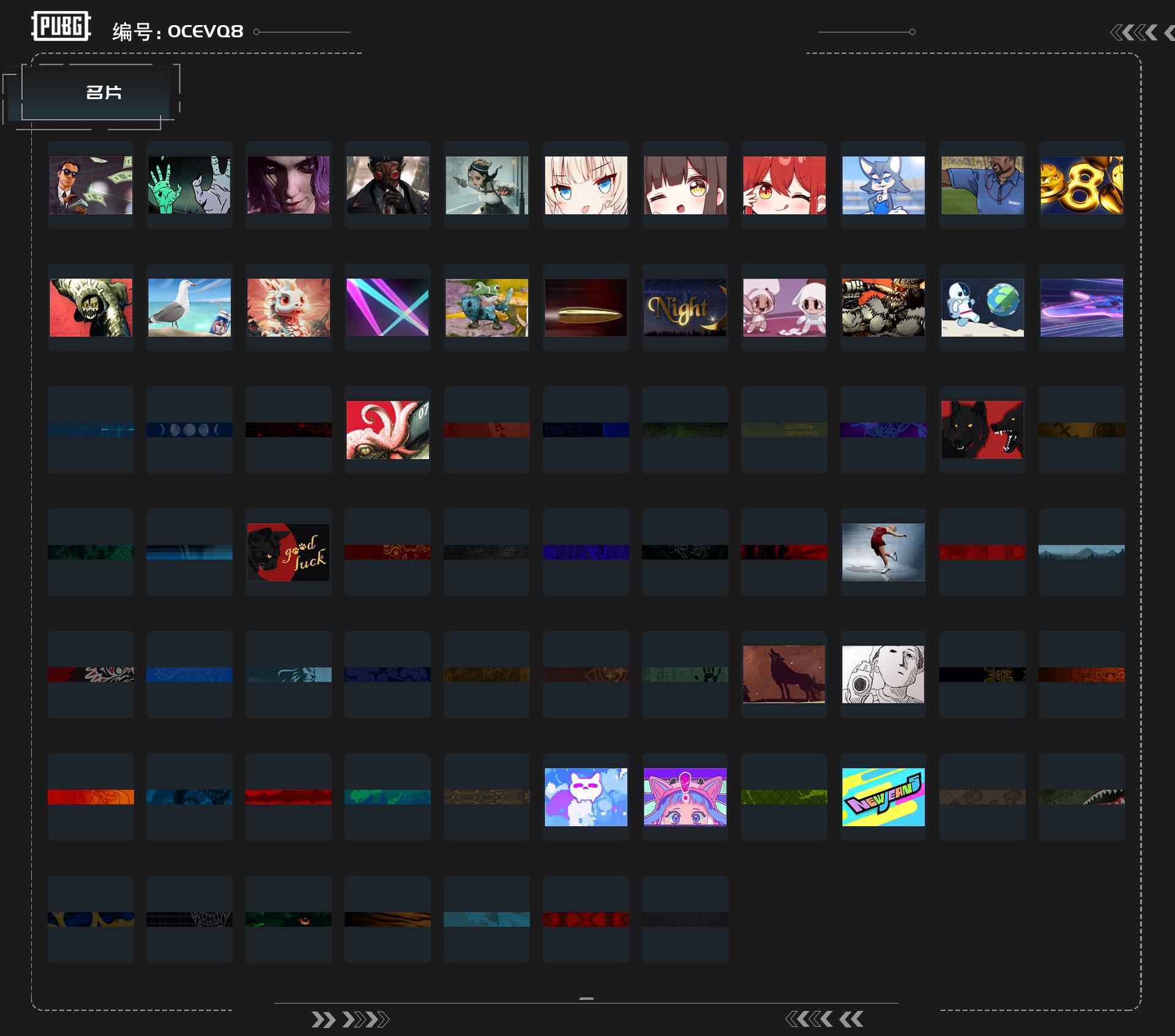Screen dimensions: 1175x1036
Task: Select the pink octopus tentacle card
Action: 388,430
